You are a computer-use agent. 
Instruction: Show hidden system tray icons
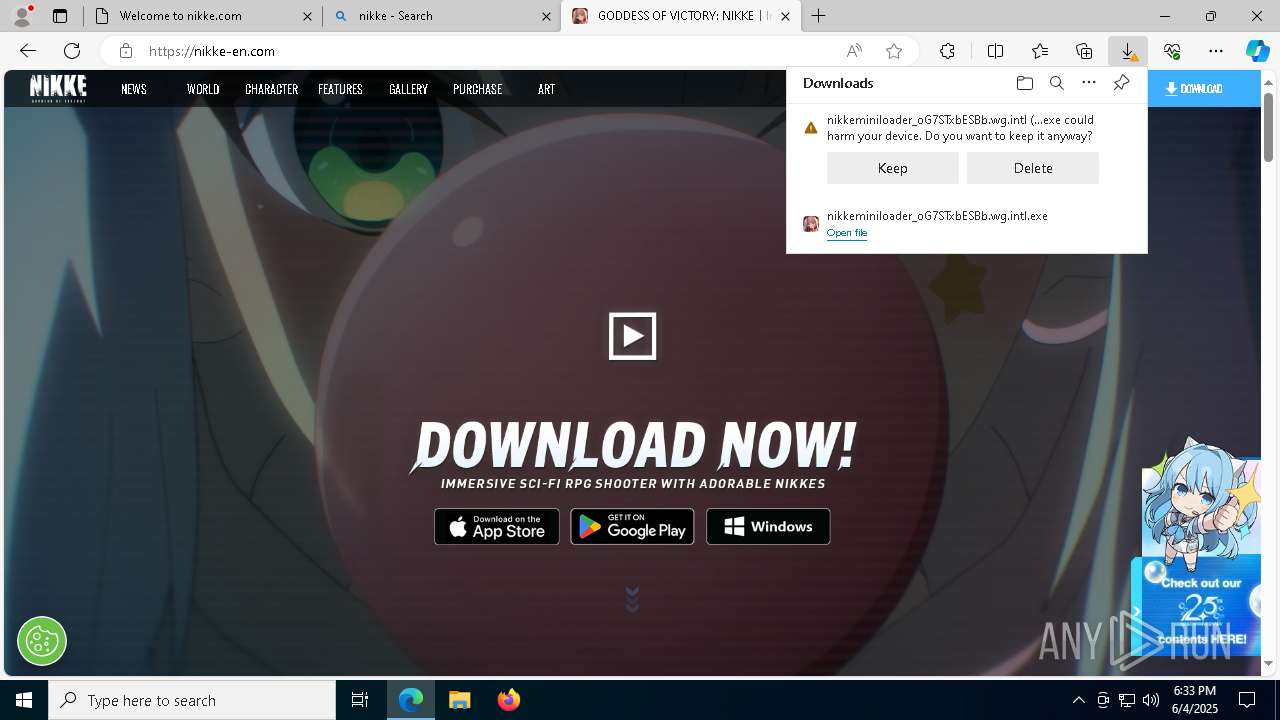1078,700
